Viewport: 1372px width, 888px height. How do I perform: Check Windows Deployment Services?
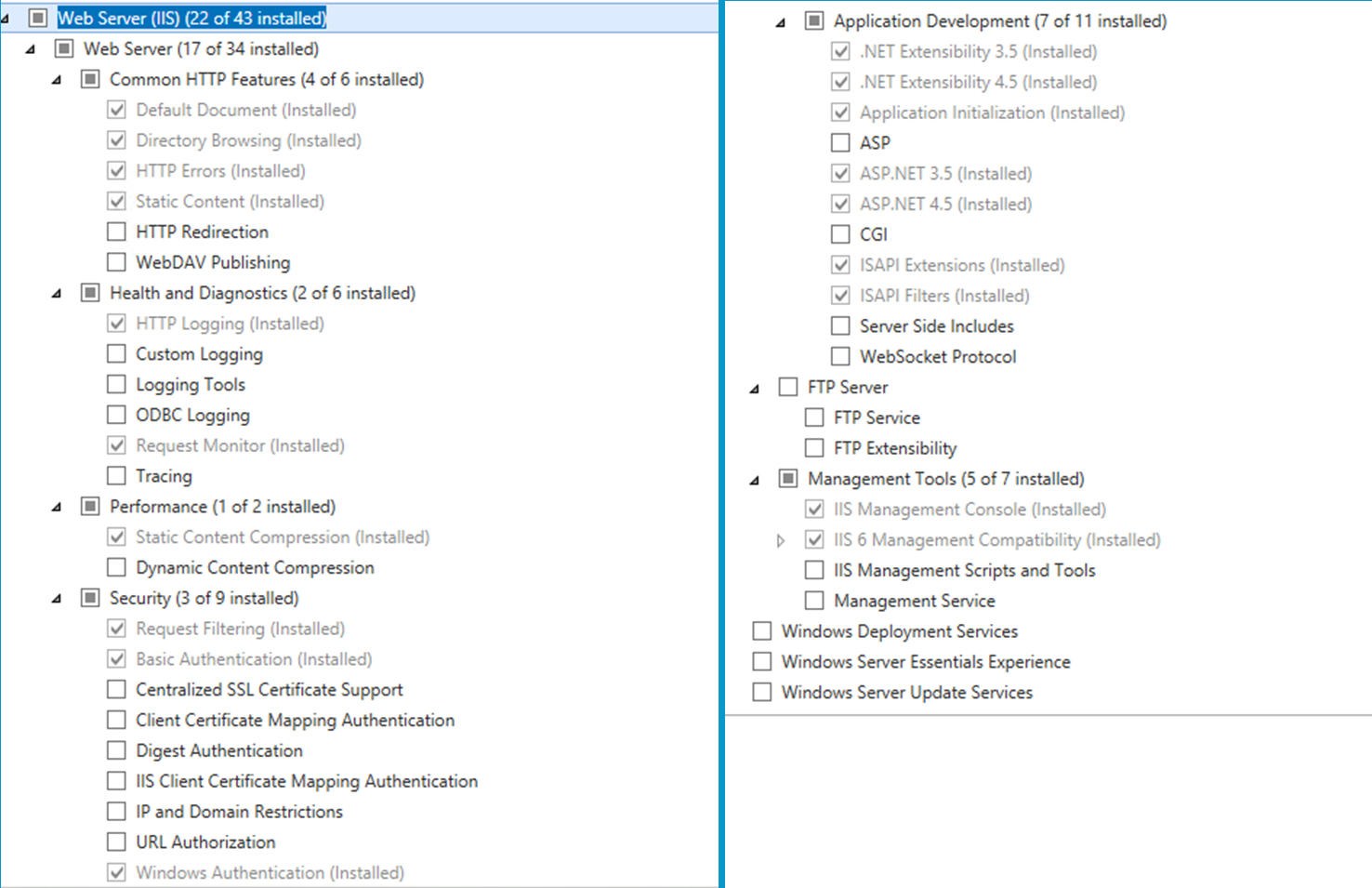tap(762, 630)
